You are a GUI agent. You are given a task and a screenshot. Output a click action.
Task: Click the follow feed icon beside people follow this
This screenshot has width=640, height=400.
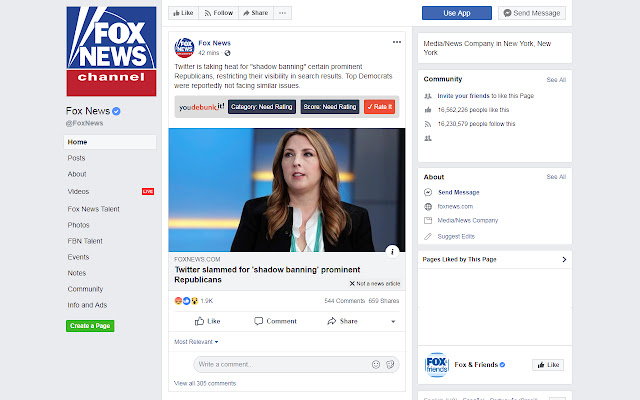[x=428, y=124]
